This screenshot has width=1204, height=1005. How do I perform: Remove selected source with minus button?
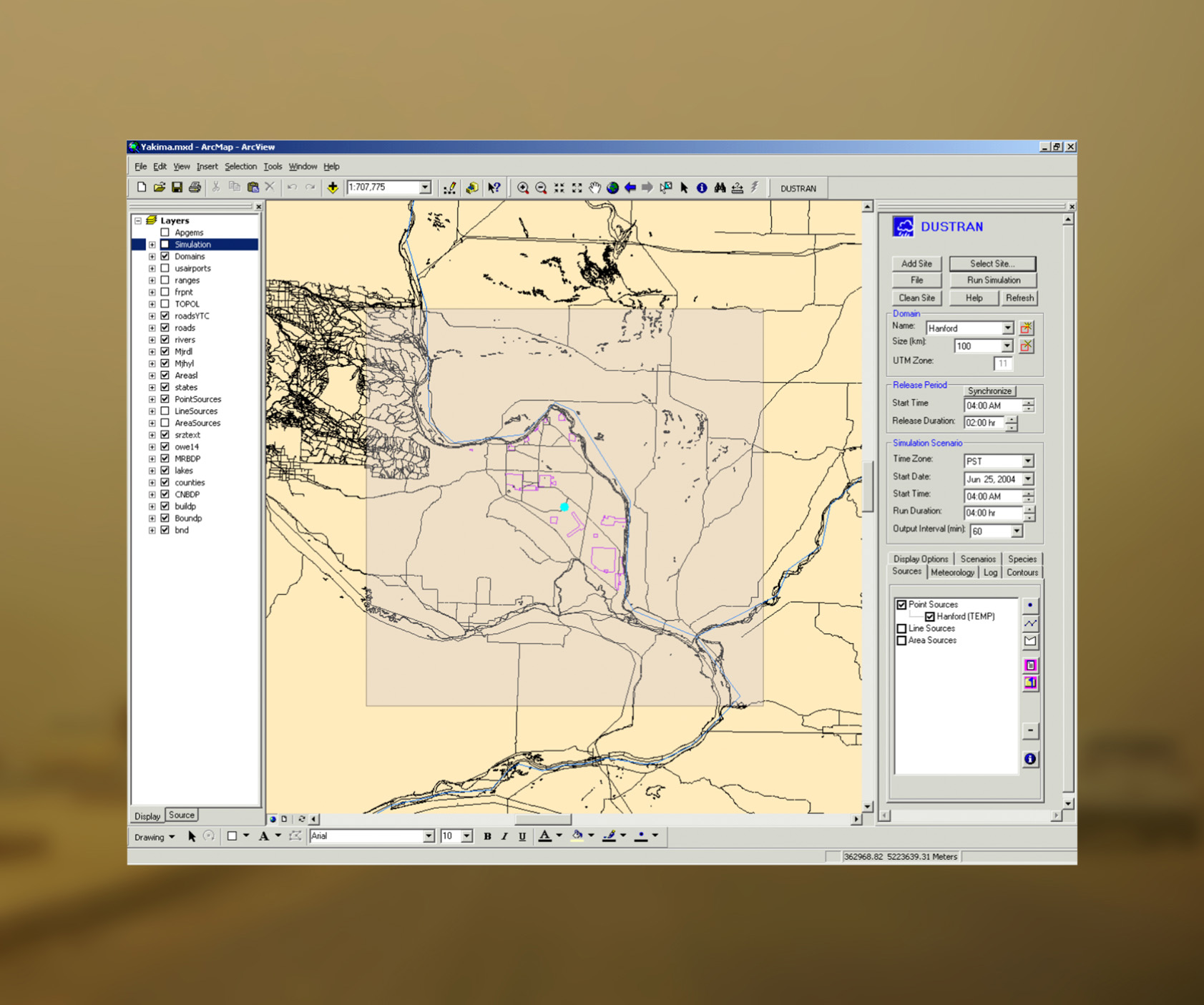point(1030,730)
